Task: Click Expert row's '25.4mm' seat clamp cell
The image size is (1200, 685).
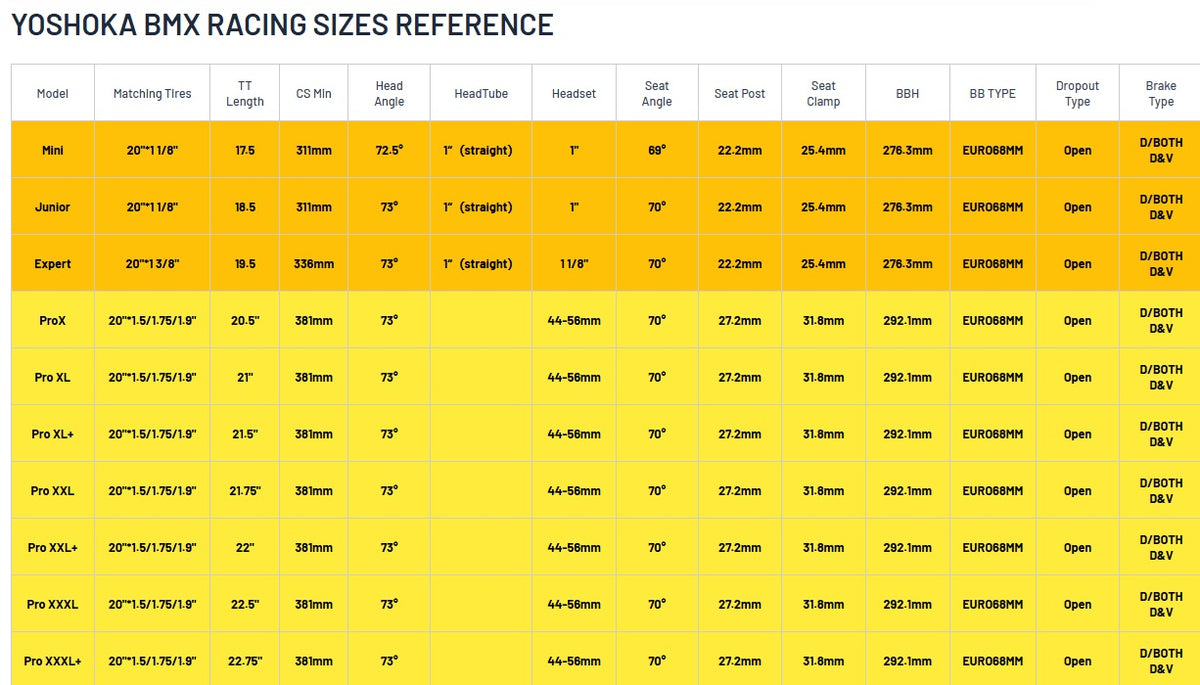Action: click(x=823, y=264)
